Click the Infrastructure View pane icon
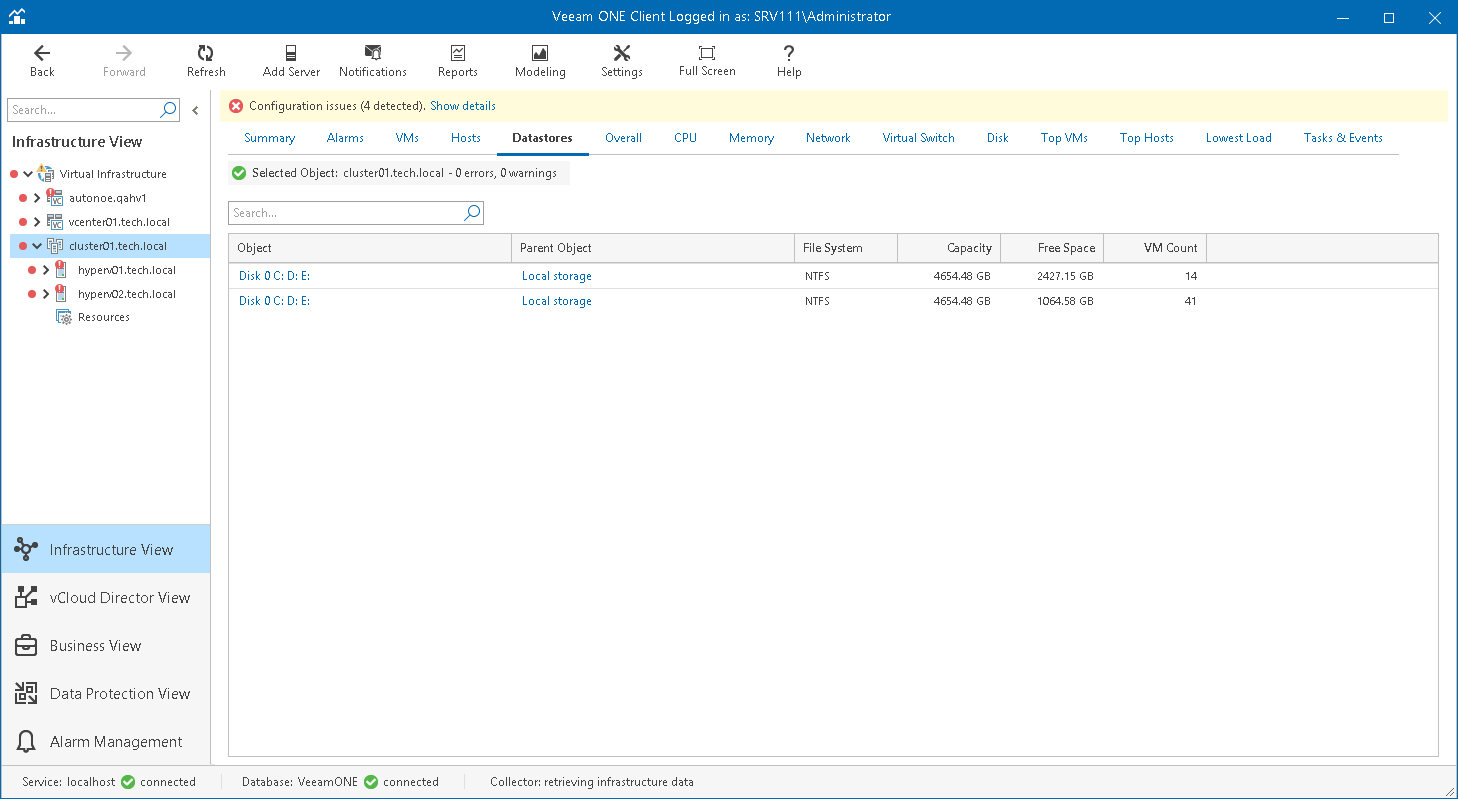This screenshot has height=799, width=1458. pyautogui.click(x=26, y=549)
